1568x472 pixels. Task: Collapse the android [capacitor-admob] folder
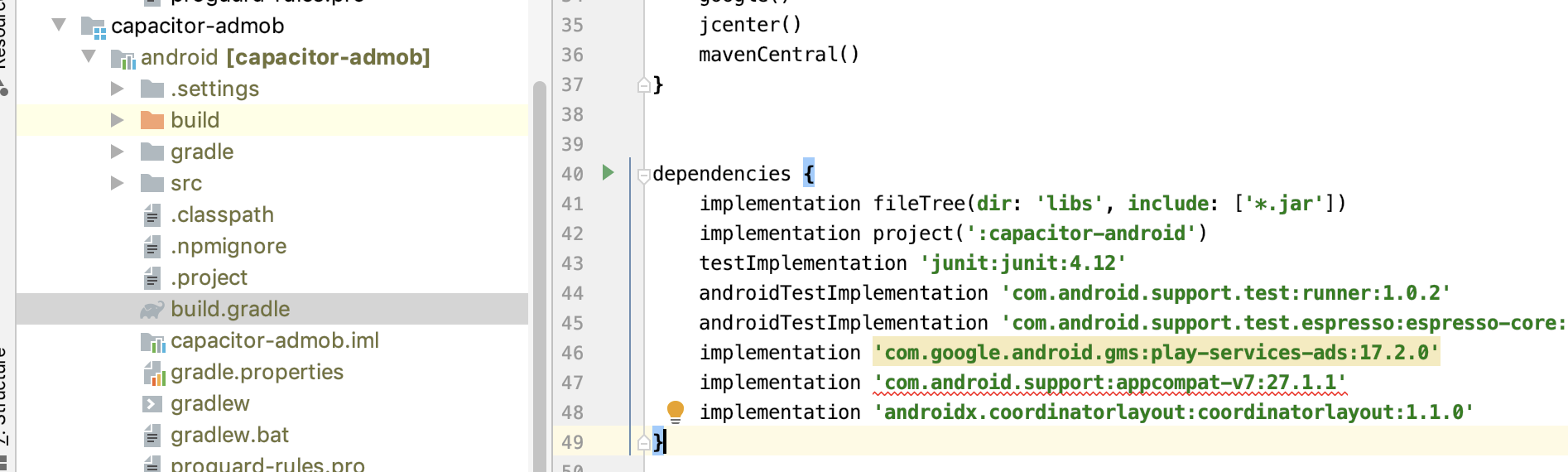coord(89,56)
